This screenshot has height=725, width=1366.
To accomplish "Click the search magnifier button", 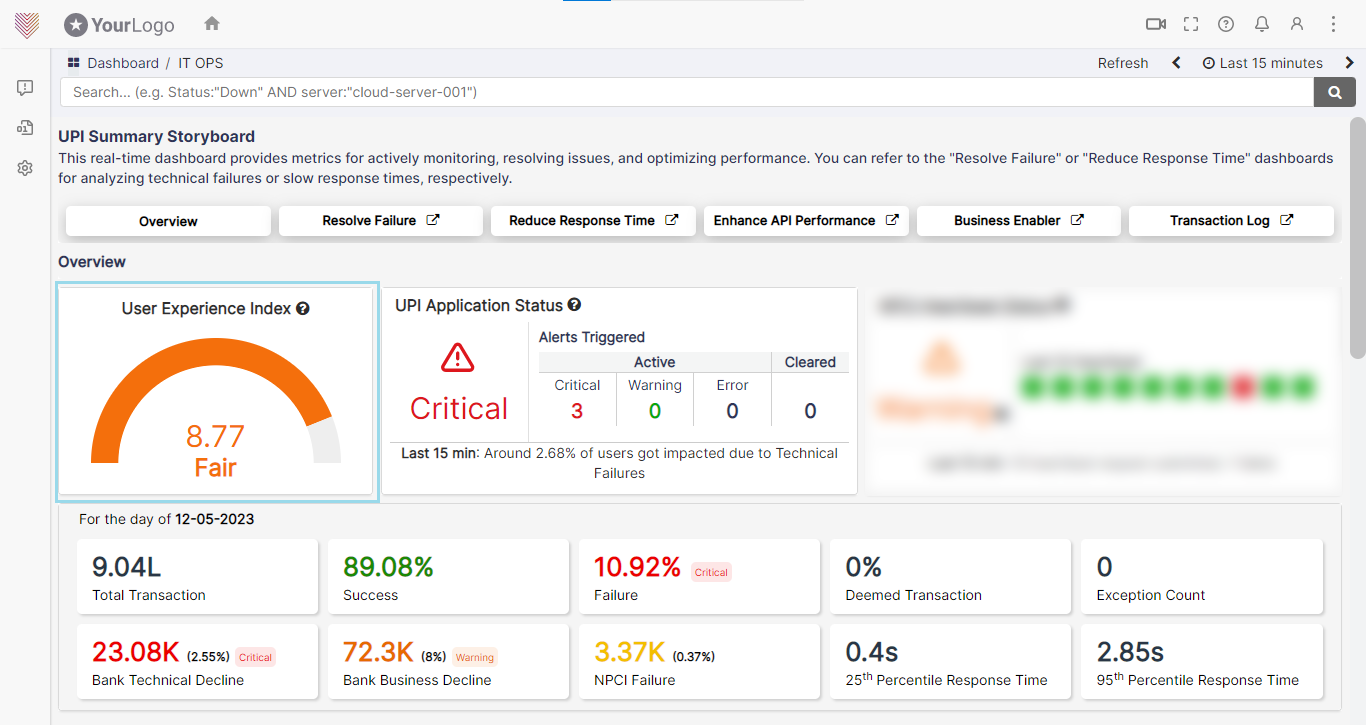I will tap(1334, 92).
